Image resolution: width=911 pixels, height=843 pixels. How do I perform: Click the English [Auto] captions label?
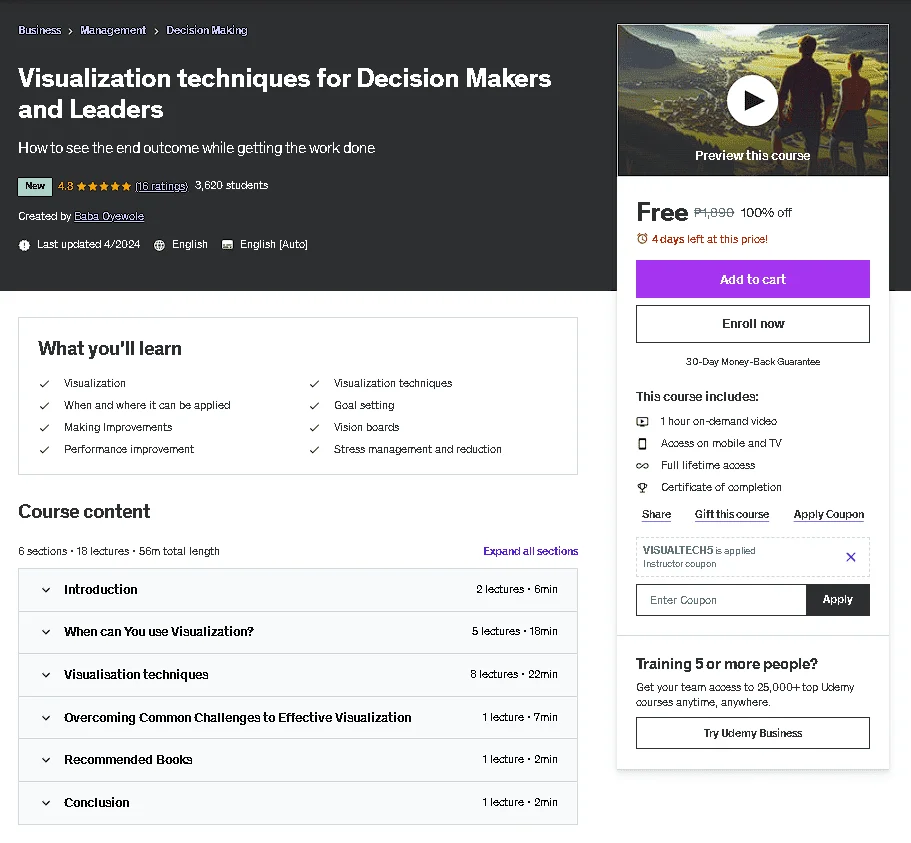tap(274, 245)
